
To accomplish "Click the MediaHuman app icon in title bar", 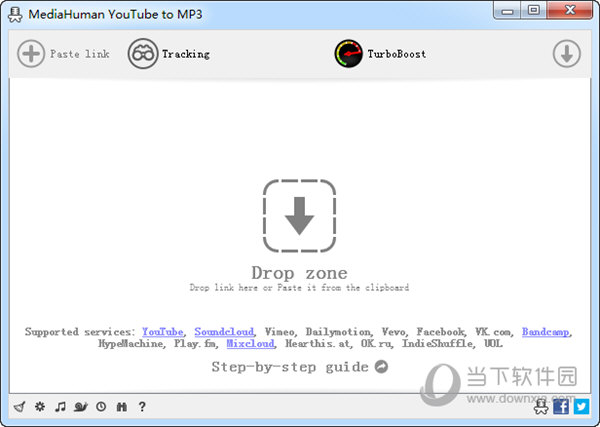I will 15,15.
